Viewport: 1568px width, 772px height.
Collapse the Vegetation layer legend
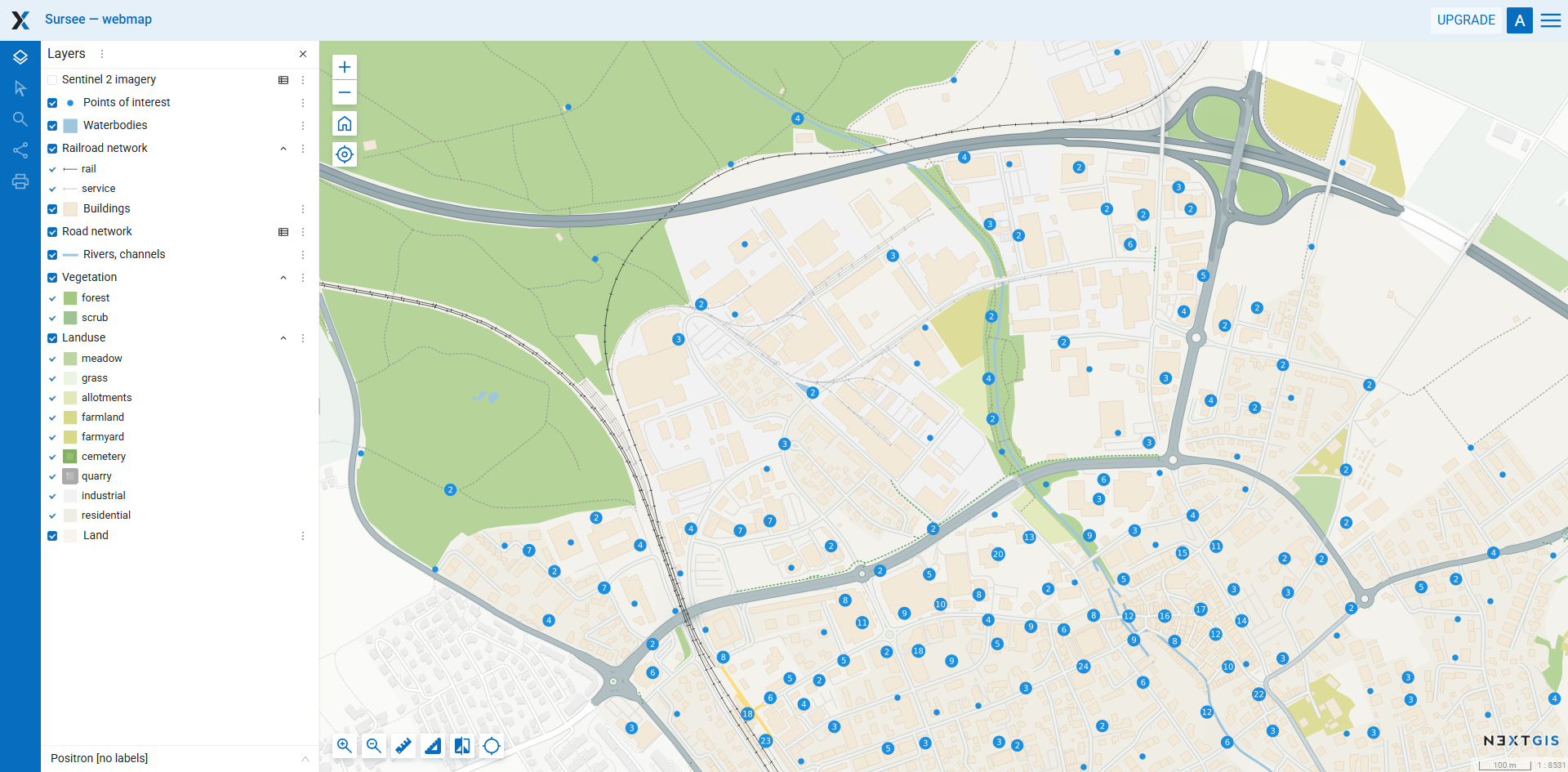[283, 278]
